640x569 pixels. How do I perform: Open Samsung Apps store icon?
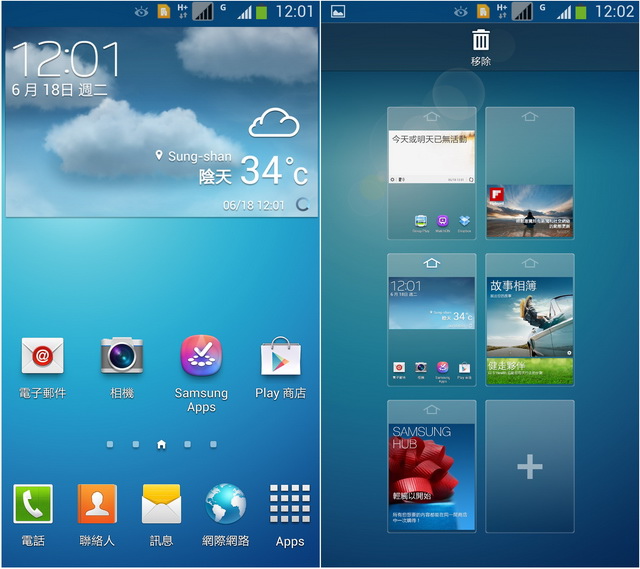[201, 356]
